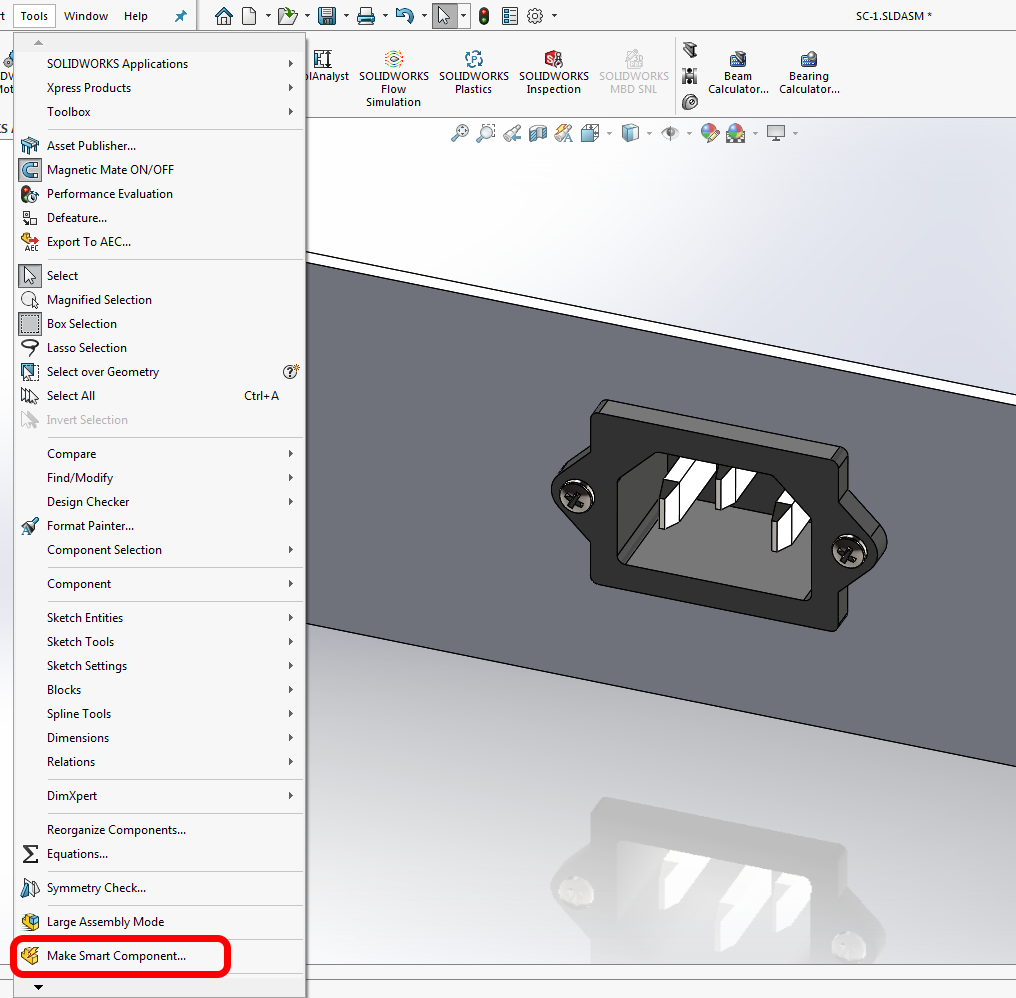Open the Bearing Calculator
This screenshot has width=1016, height=998.
[x=809, y=72]
